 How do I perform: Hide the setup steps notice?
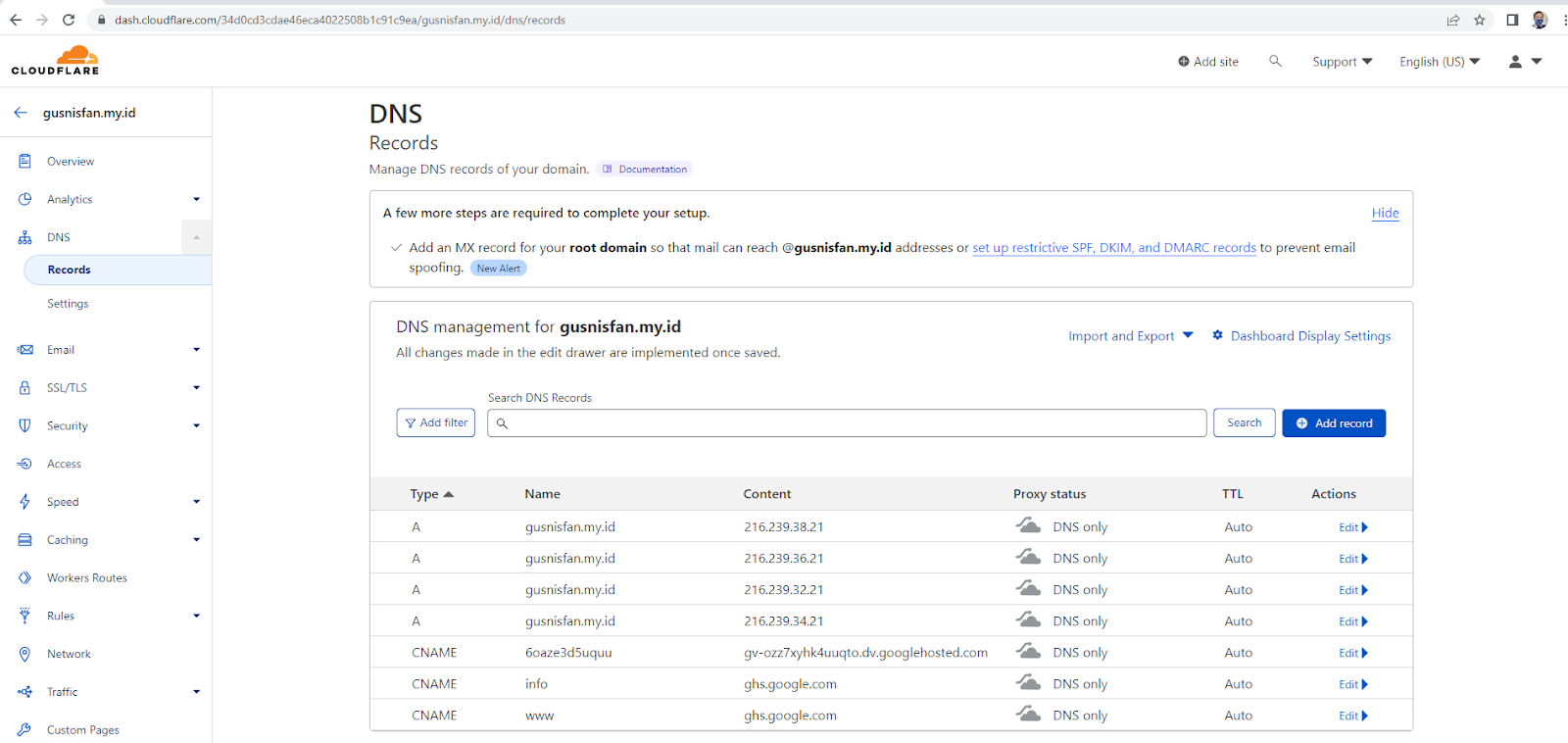pyautogui.click(x=1385, y=213)
